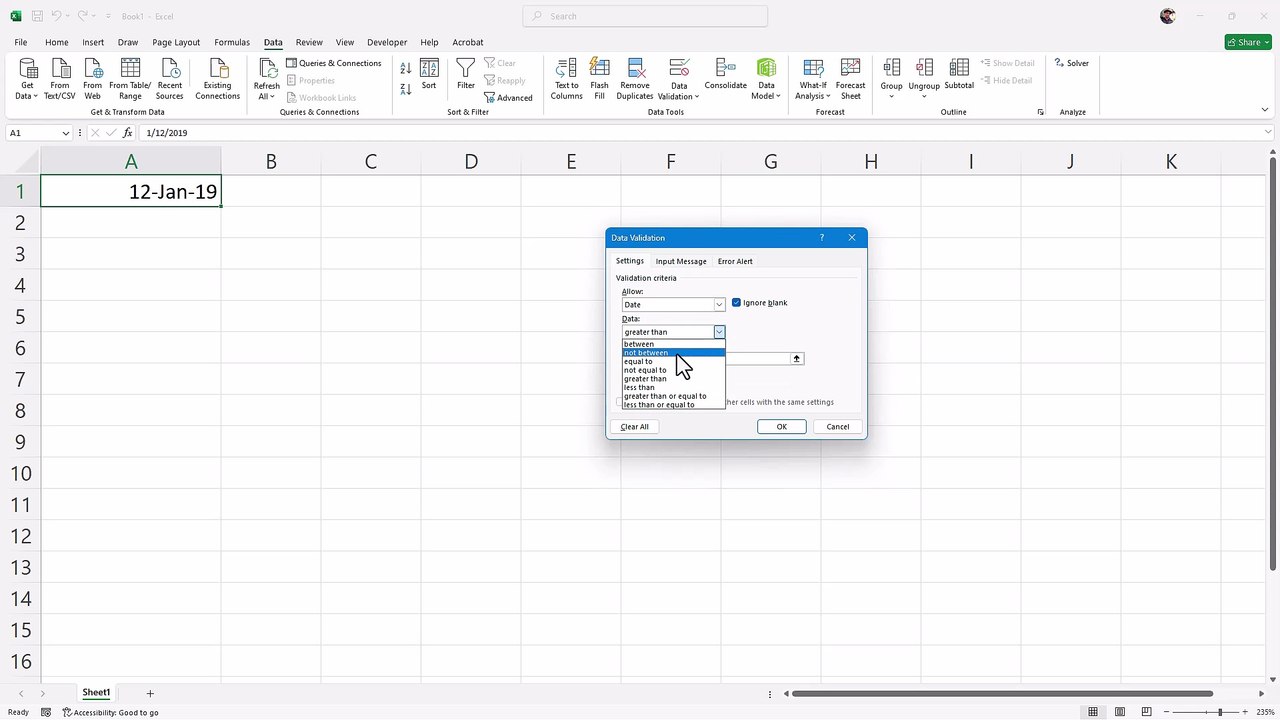1280x720 pixels.
Task: Open the Error Alert tab
Action: click(x=735, y=261)
